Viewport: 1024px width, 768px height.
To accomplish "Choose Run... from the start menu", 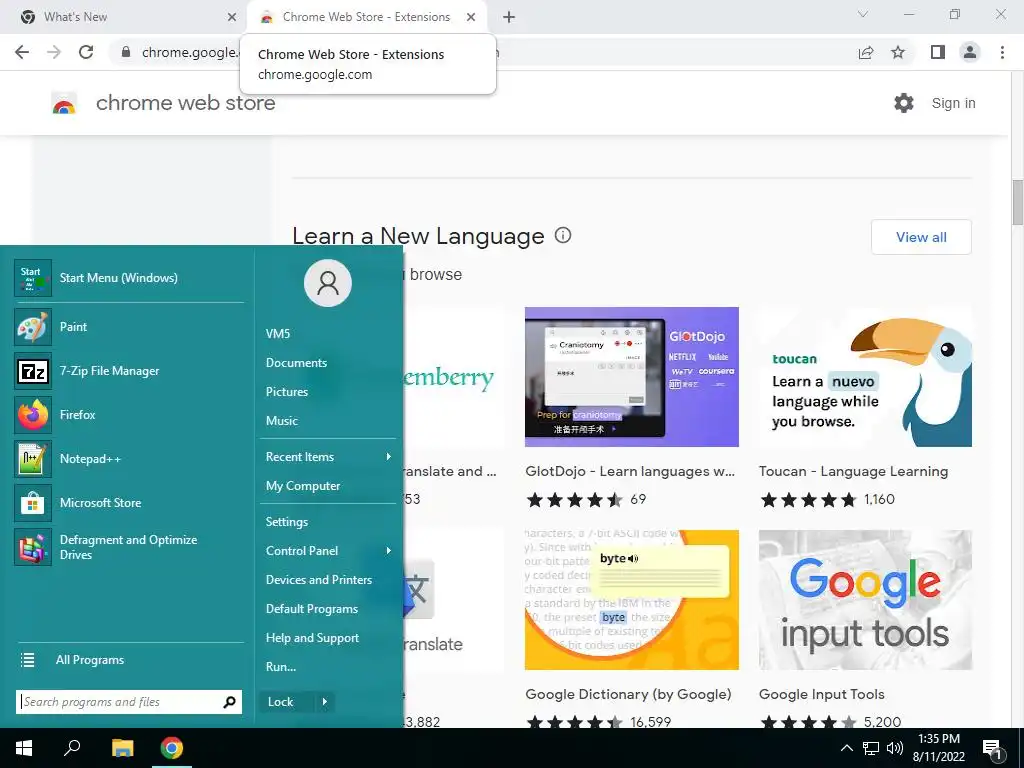I will tap(281, 667).
